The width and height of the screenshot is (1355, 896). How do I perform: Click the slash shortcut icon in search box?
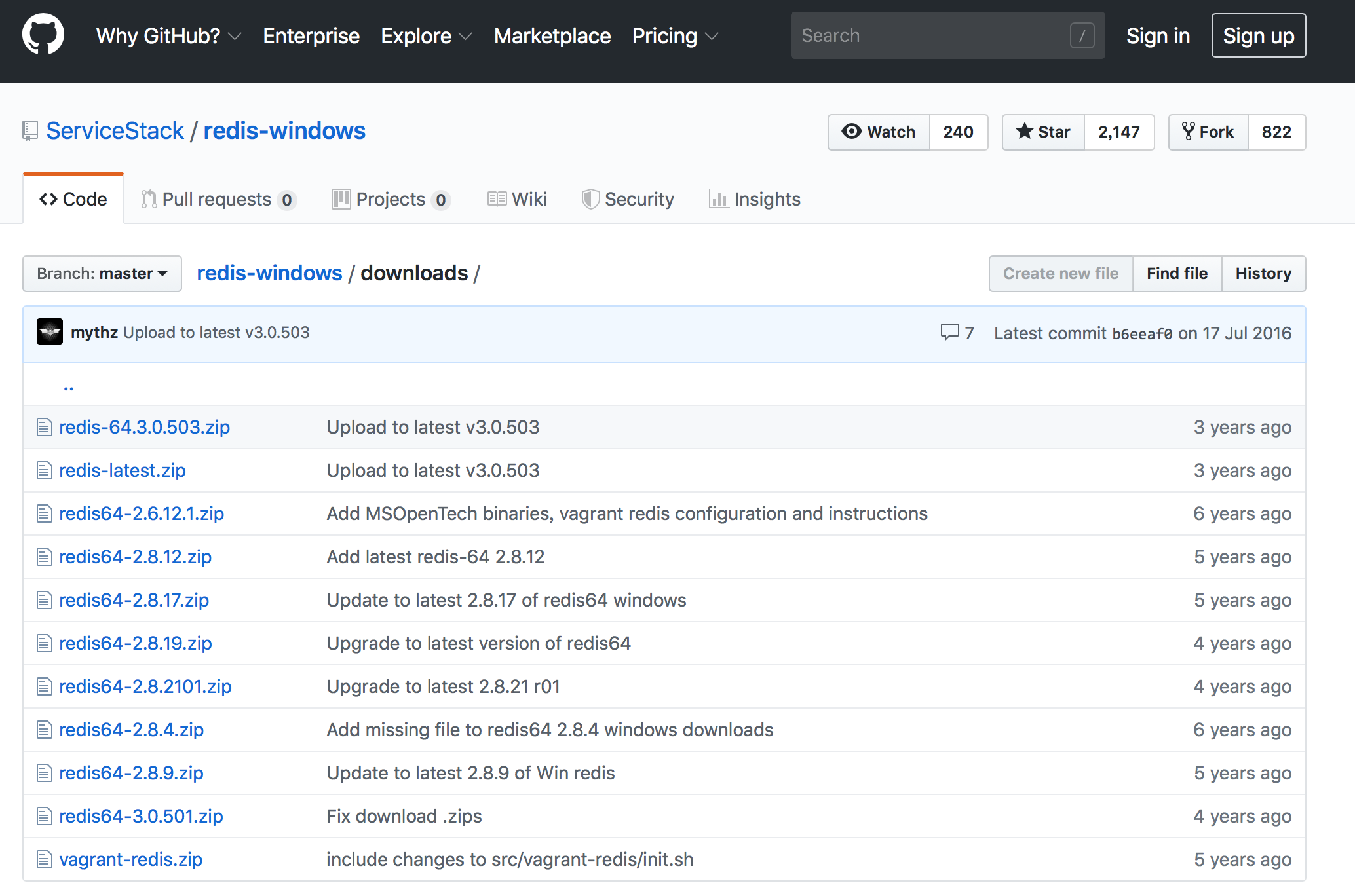coord(1082,35)
